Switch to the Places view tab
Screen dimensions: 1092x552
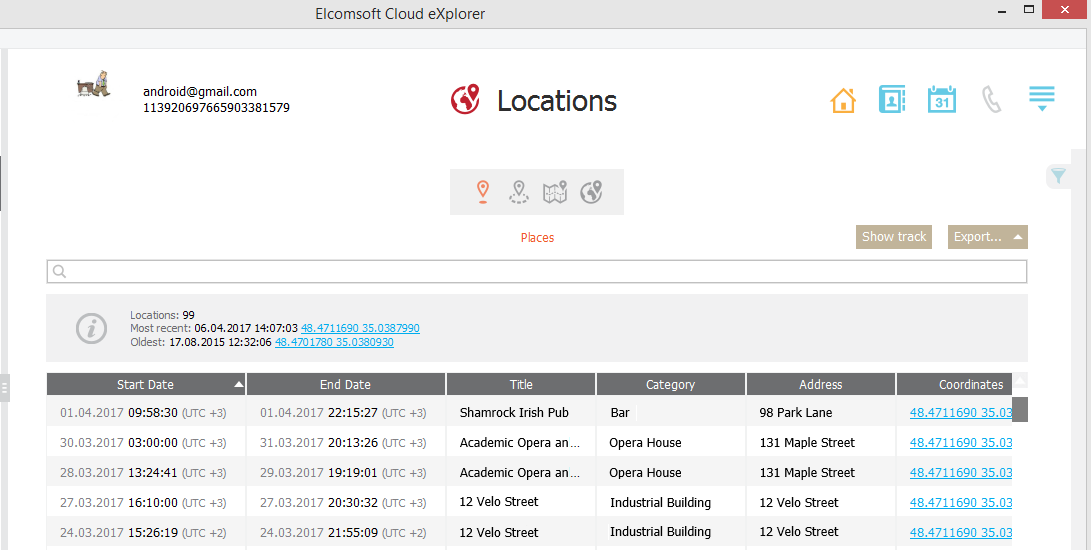click(483, 191)
